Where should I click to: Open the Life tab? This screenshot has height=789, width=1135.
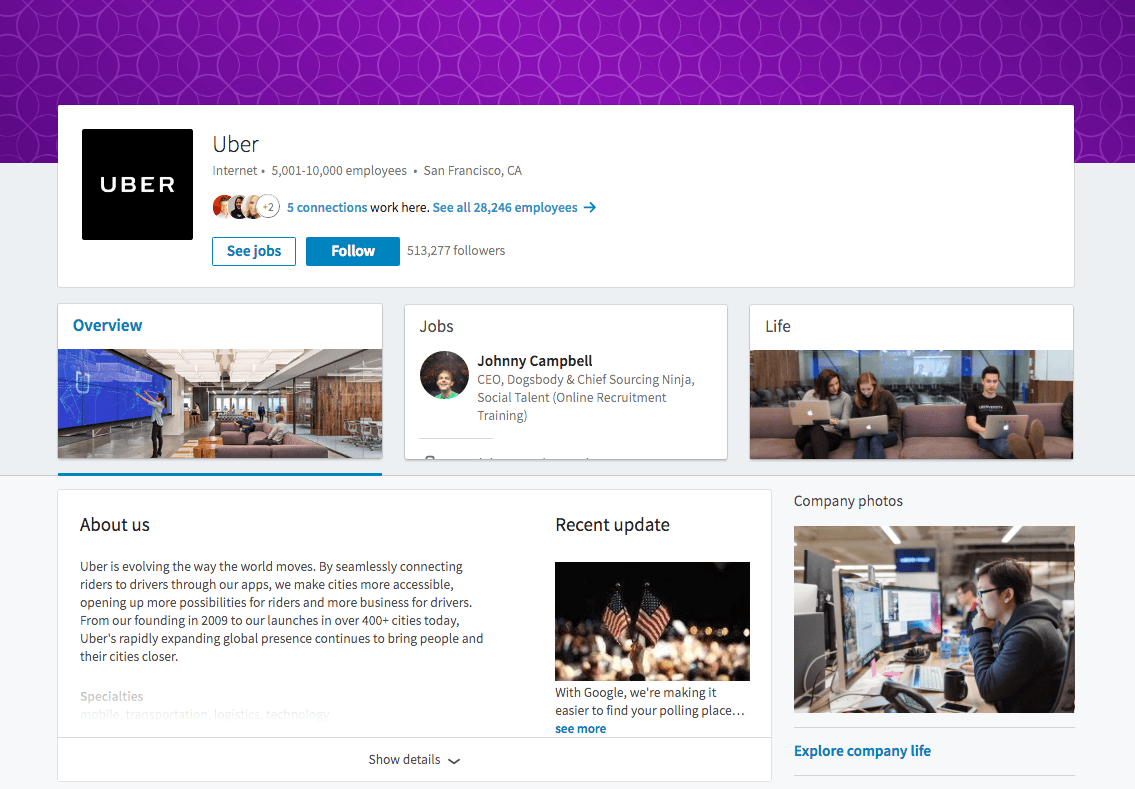pos(778,326)
